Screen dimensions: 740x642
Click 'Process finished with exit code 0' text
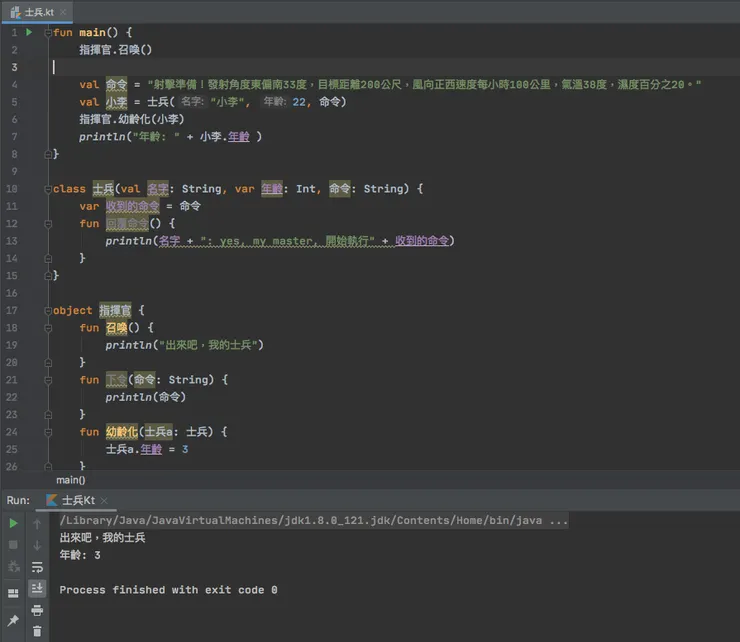pyautogui.click(x=168, y=590)
